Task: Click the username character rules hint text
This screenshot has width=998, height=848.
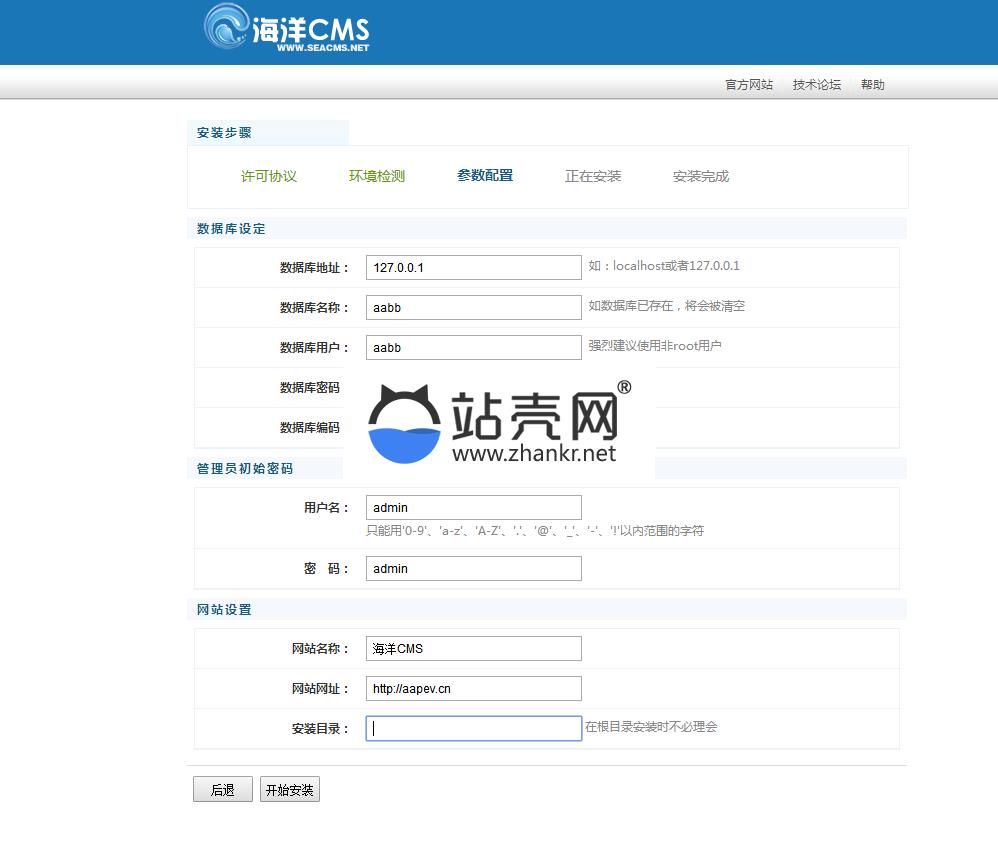Action: pyautogui.click(x=535, y=530)
